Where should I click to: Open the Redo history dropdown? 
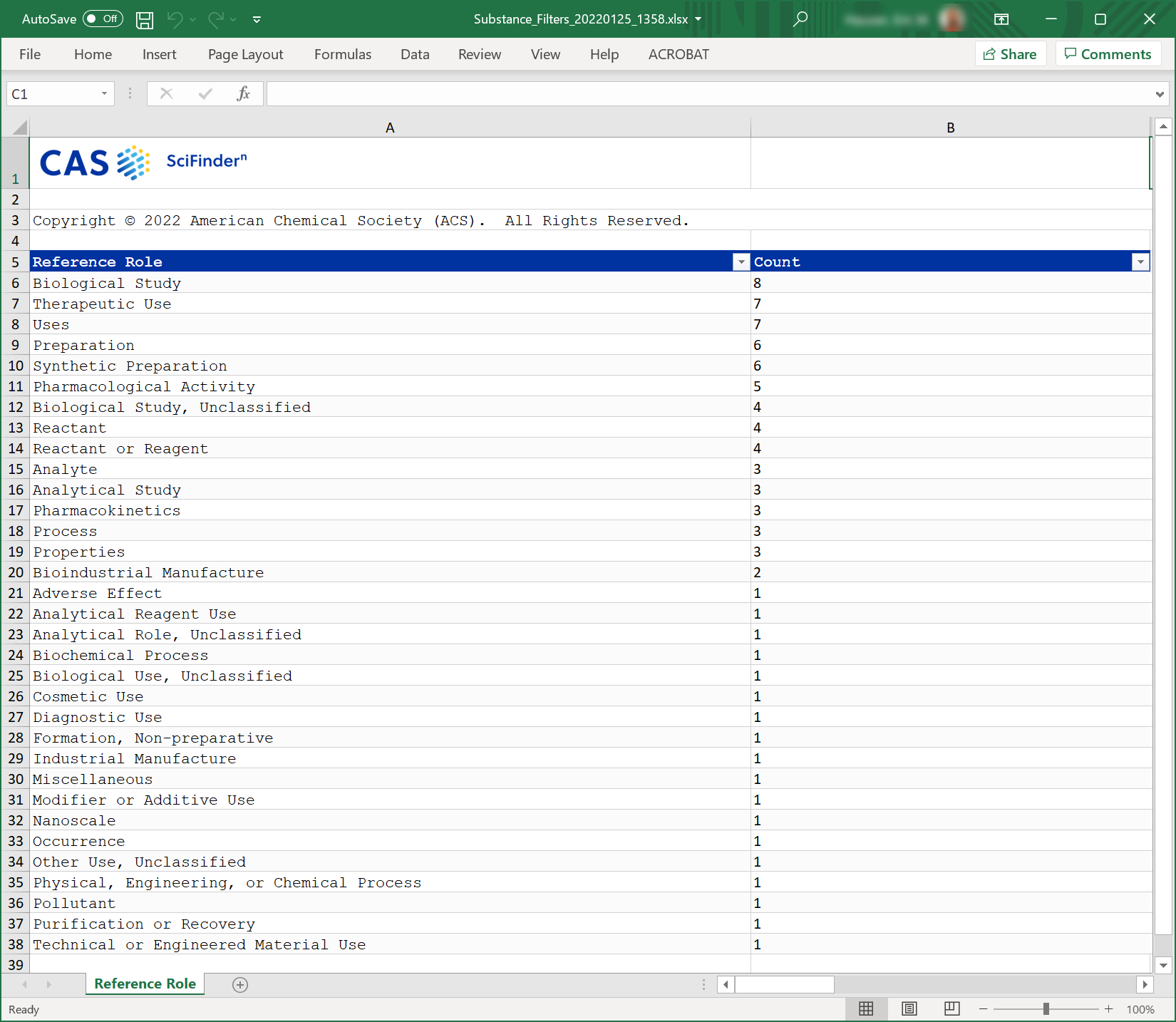click(234, 20)
